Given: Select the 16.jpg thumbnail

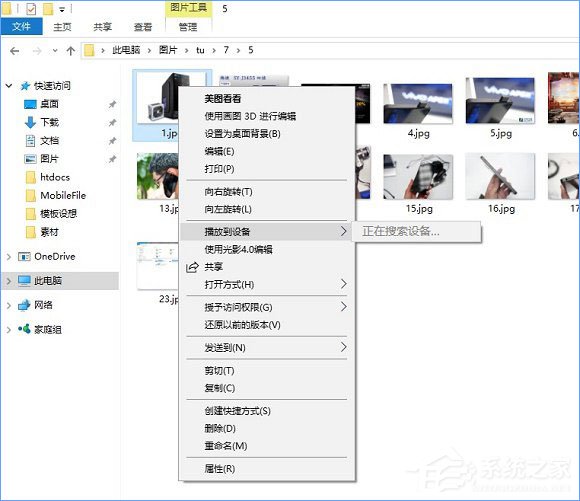Looking at the screenshot, I should pos(500,176).
